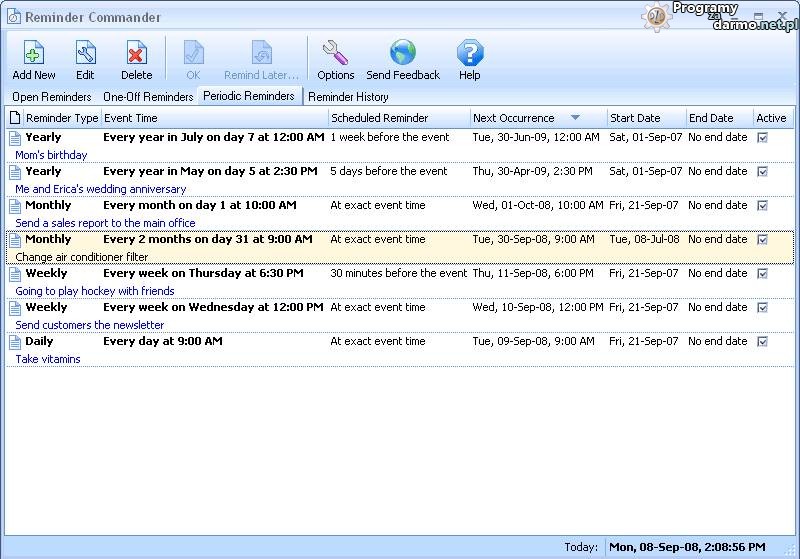The width and height of the screenshot is (800, 559).
Task: Open the Reminder History tab
Action: [x=348, y=97]
